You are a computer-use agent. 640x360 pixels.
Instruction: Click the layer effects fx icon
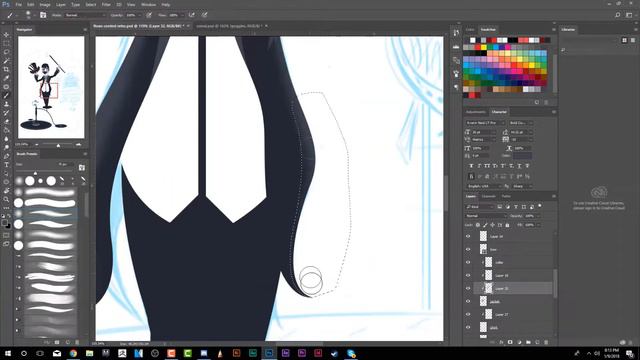coord(501,342)
